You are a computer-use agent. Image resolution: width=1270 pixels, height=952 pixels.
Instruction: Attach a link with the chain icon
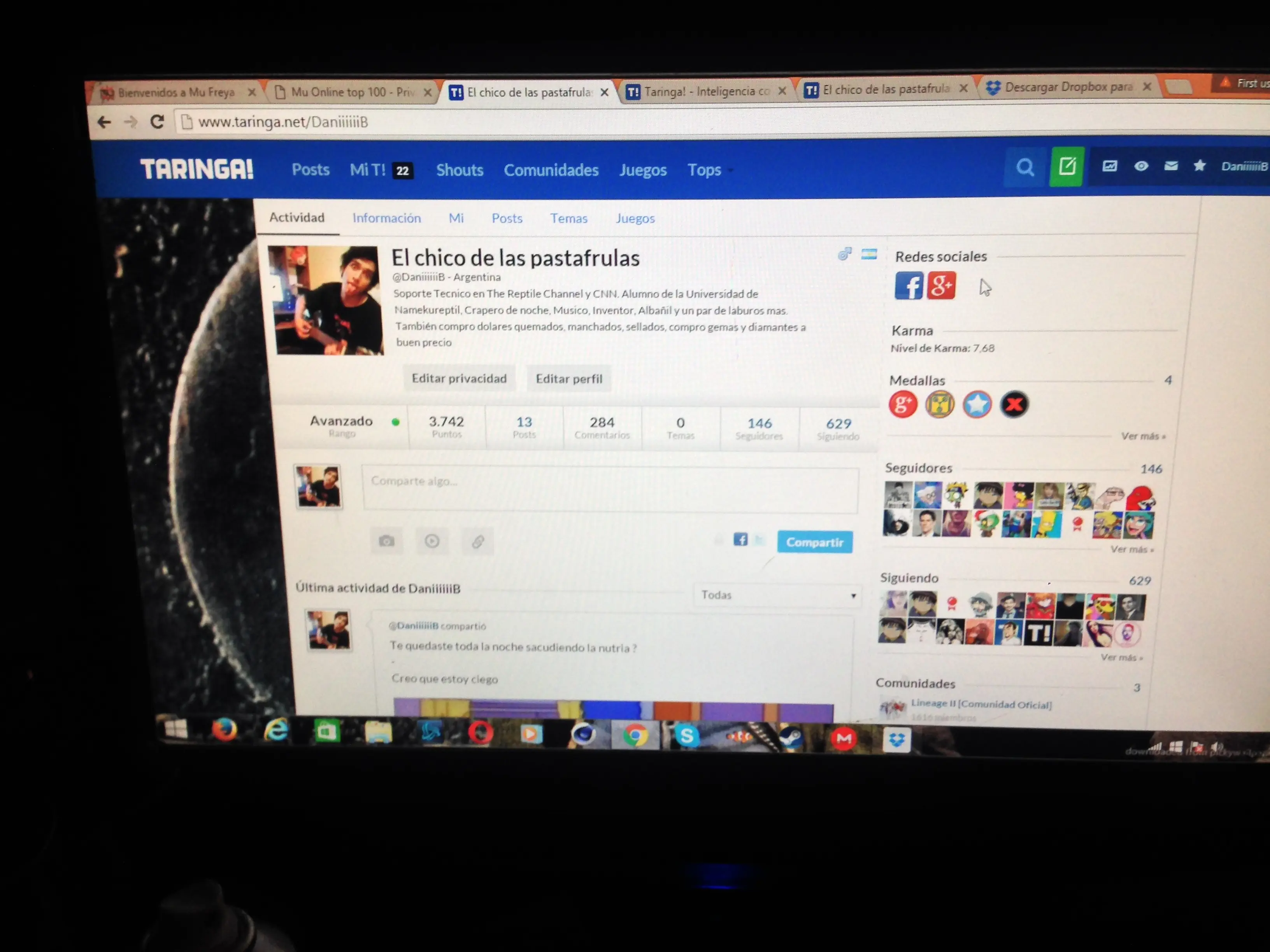(x=478, y=541)
